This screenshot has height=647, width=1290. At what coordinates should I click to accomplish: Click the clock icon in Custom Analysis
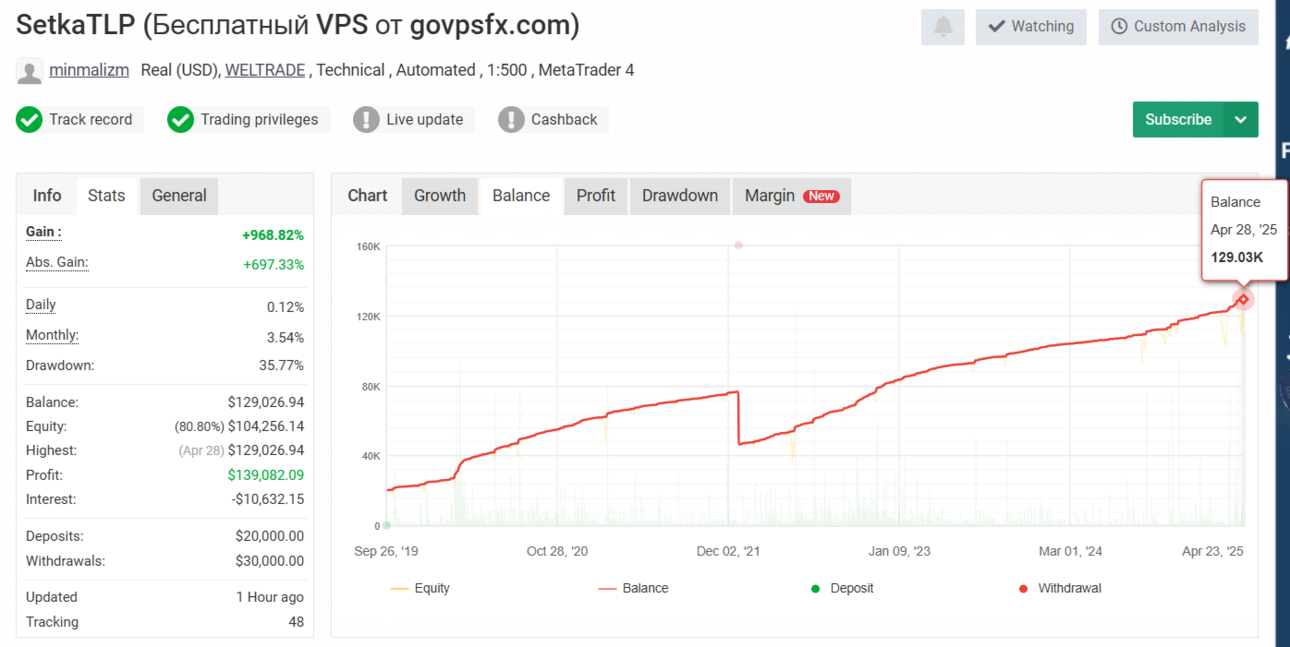pyautogui.click(x=1119, y=27)
